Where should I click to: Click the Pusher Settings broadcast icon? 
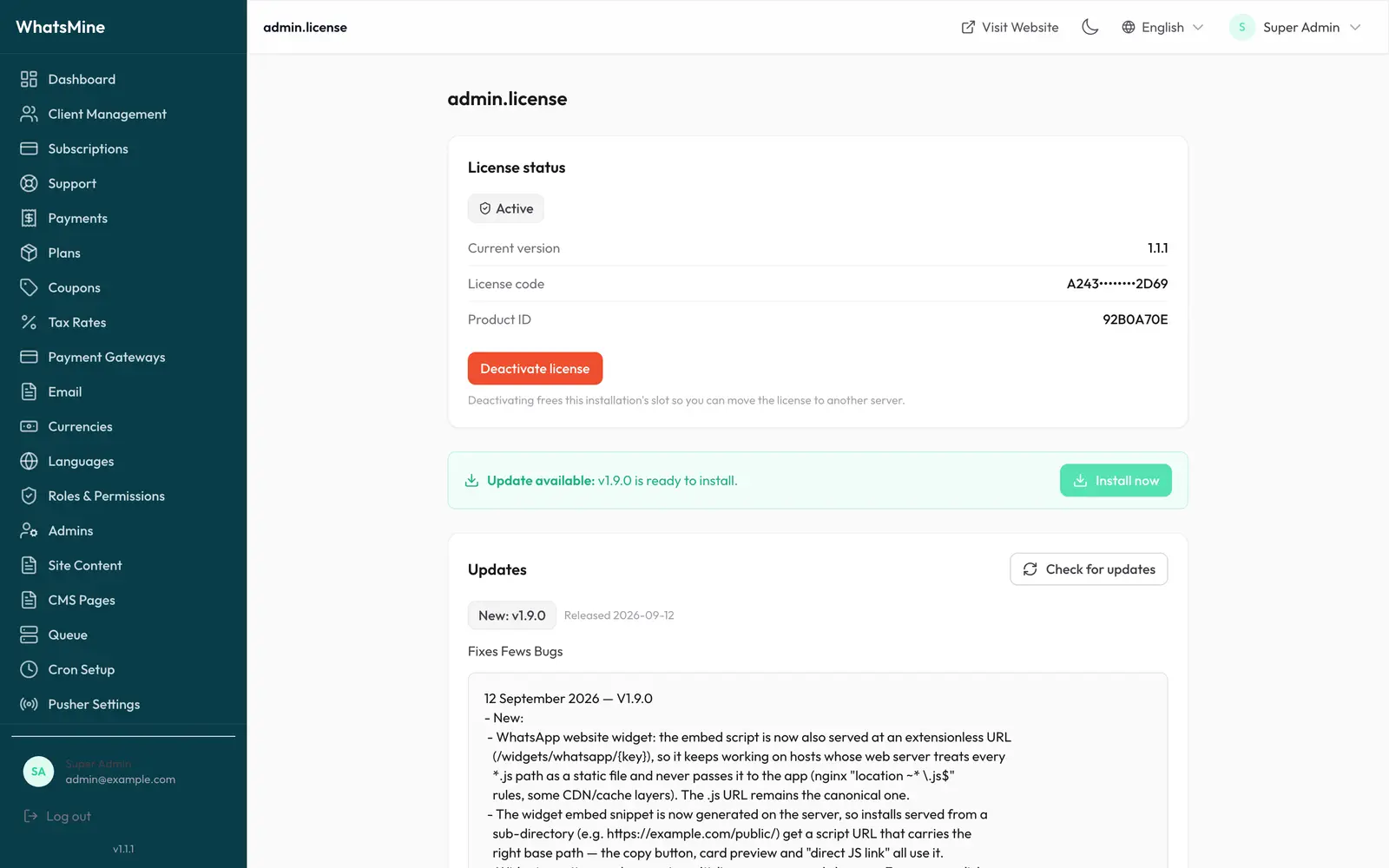(x=29, y=704)
